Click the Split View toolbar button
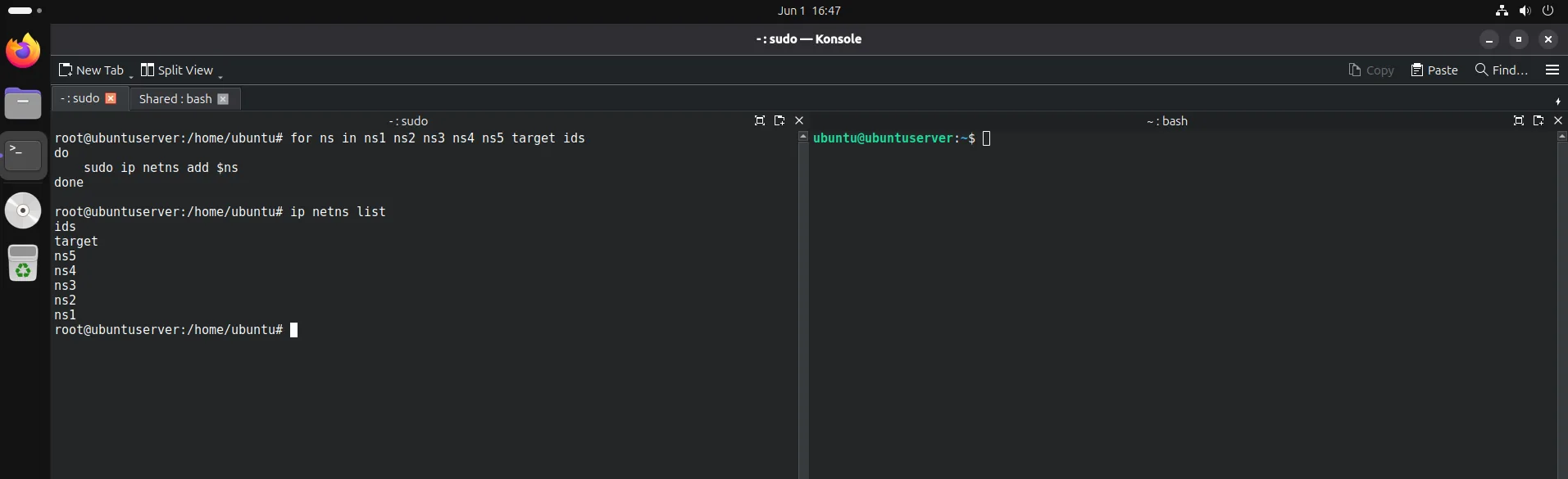This screenshot has height=479, width=1568. (176, 70)
